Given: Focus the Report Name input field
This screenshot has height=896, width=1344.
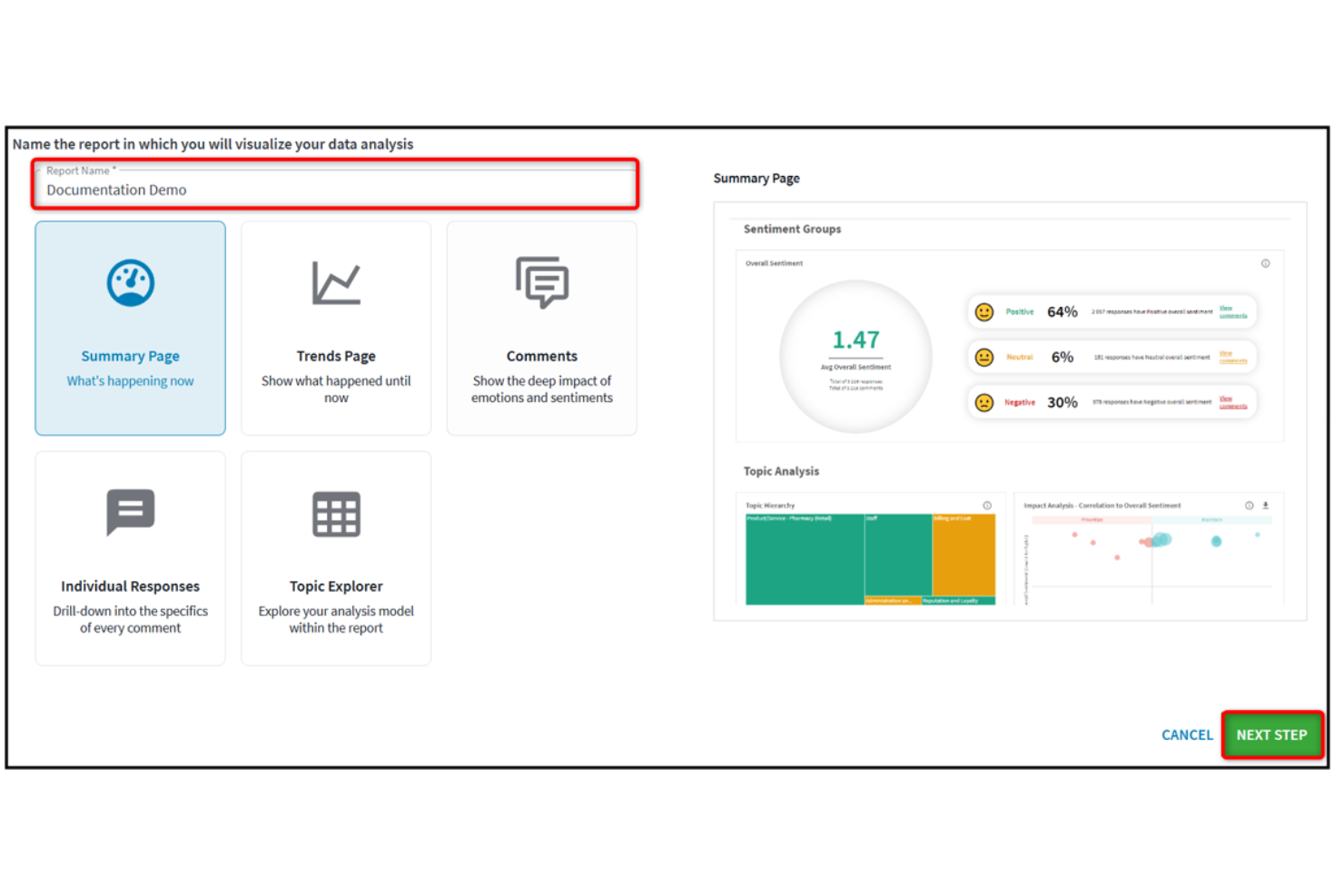Looking at the screenshot, I should pos(336,190).
